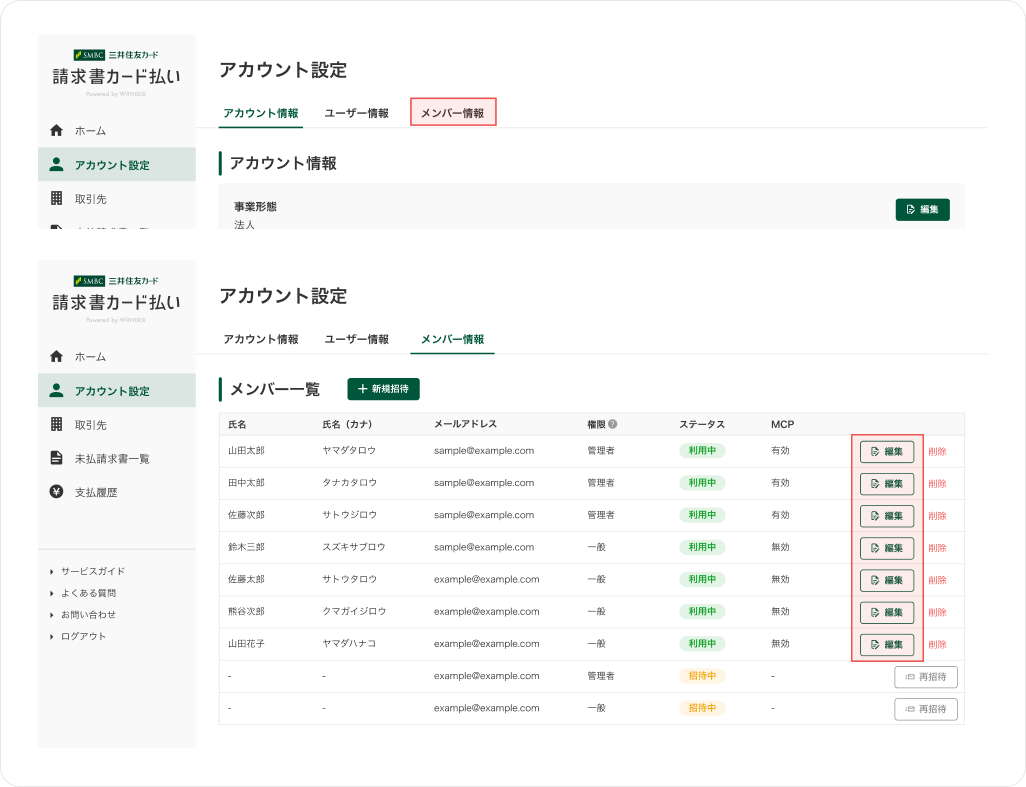Click the クマガイジロウ kana name cell
The height and width of the screenshot is (787, 1026).
pos(354,611)
